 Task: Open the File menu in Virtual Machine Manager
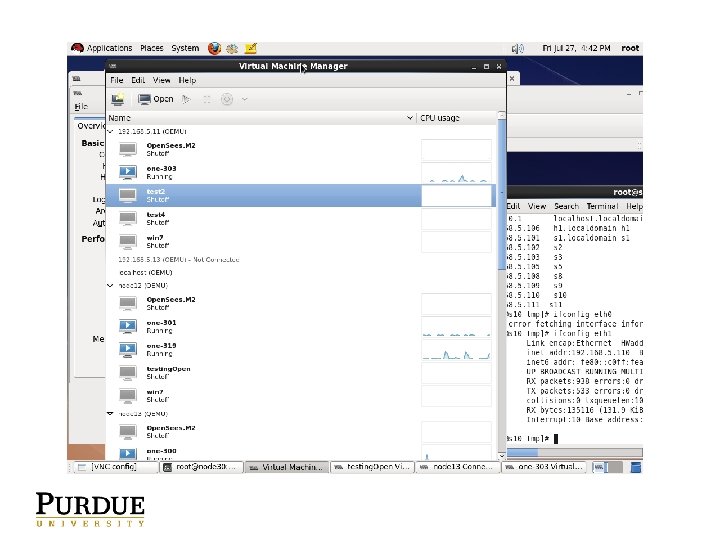(117, 80)
